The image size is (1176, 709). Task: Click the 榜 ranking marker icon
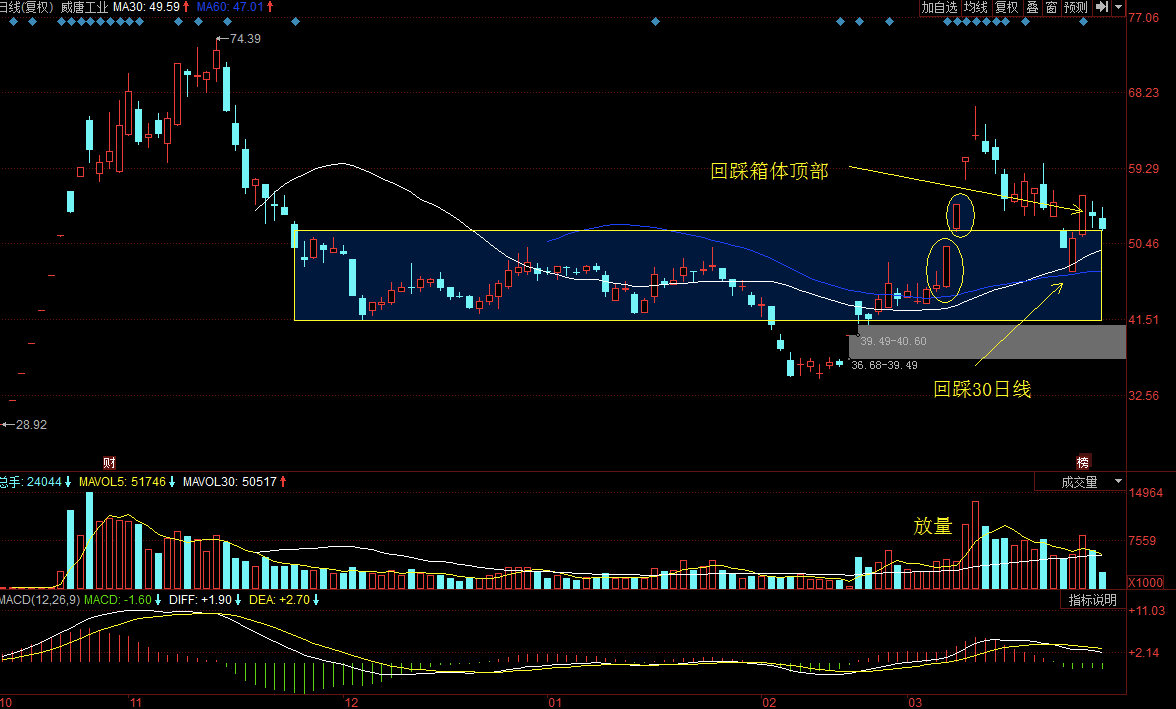(x=1082, y=463)
